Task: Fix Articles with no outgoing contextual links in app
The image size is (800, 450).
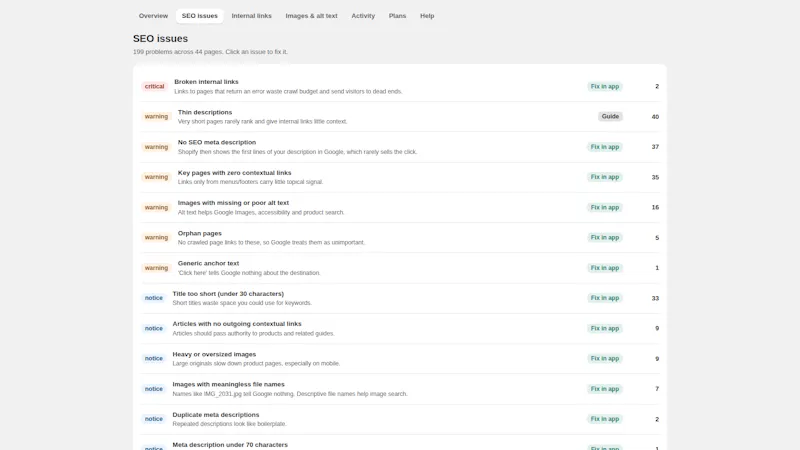Action: (x=605, y=329)
